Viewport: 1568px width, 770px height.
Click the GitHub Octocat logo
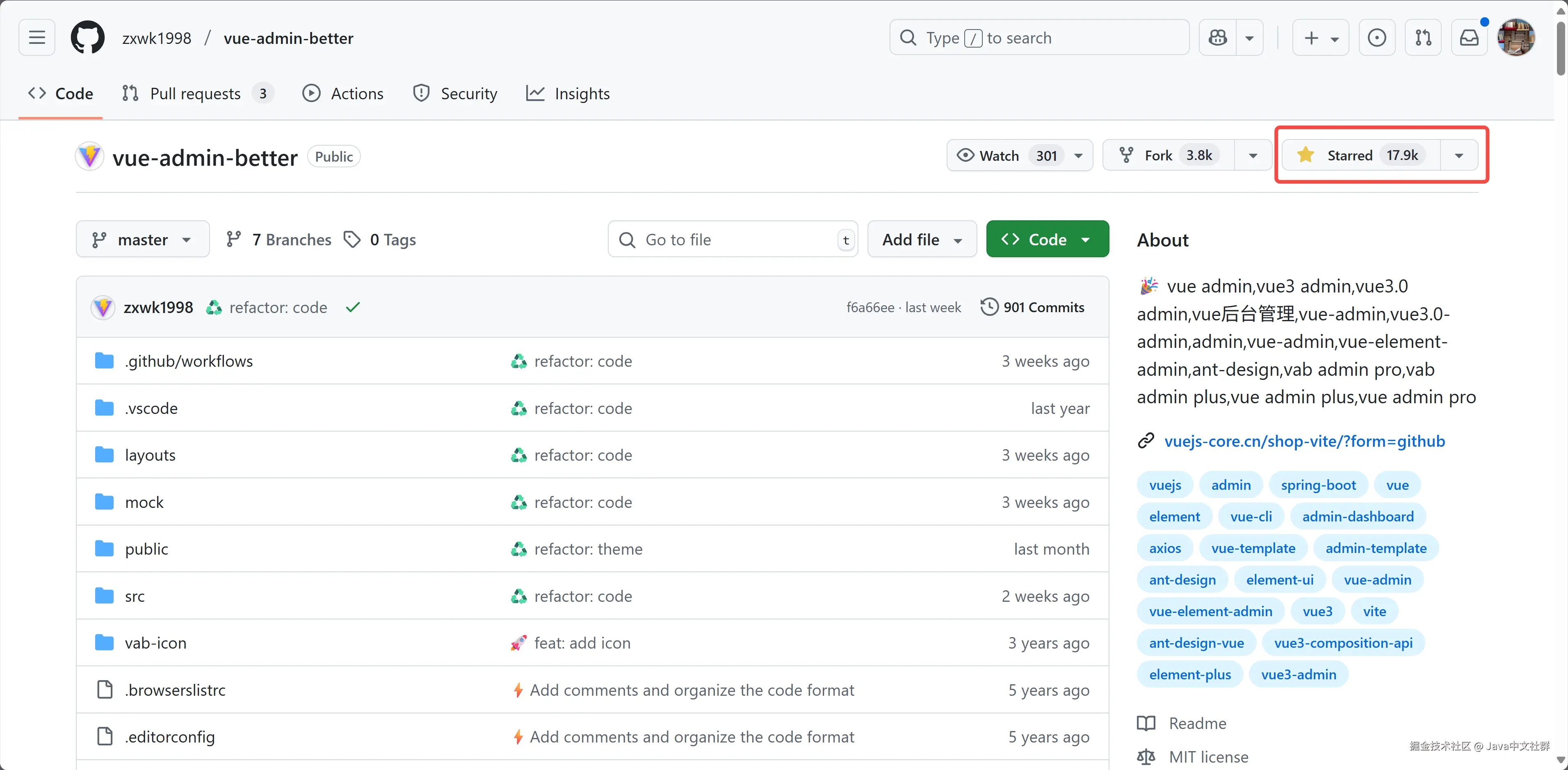[88, 38]
